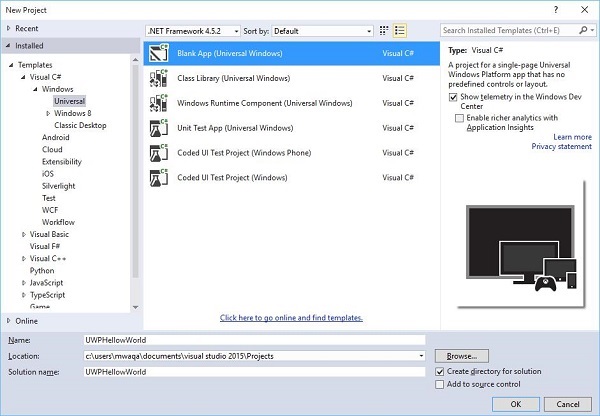Uncheck Create directory for solution

(440, 371)
